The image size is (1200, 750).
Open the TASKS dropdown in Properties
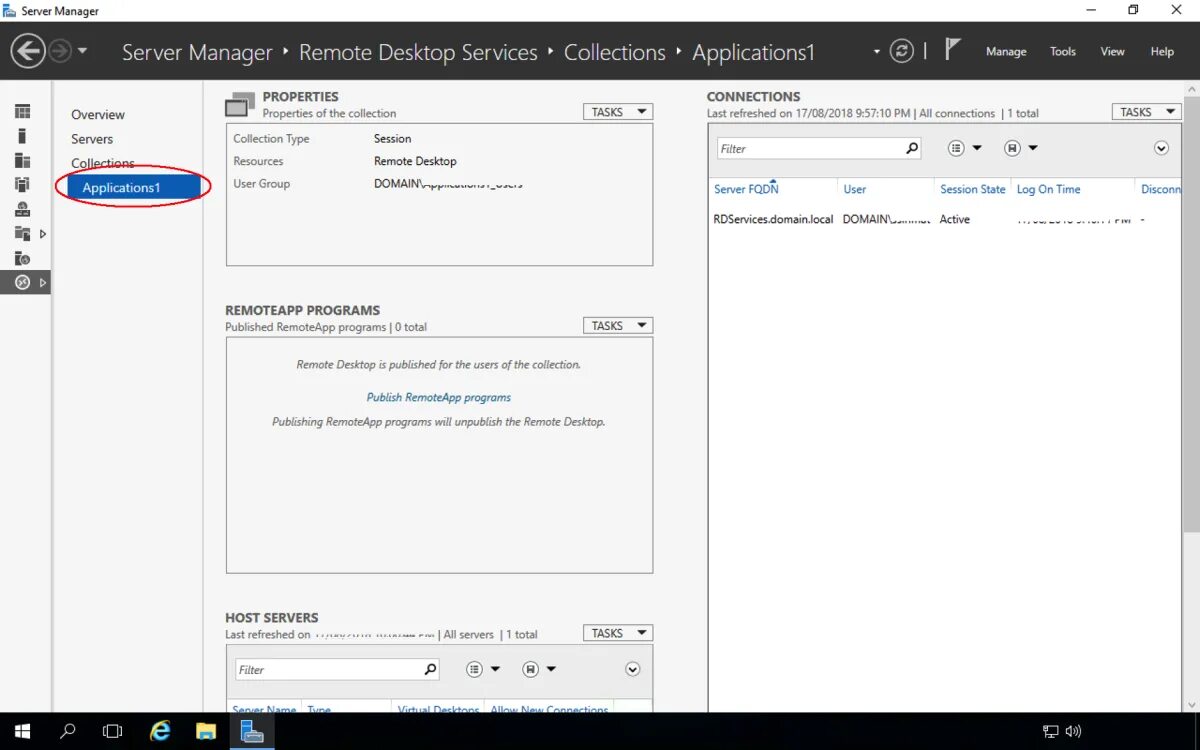tap(618, 112)
